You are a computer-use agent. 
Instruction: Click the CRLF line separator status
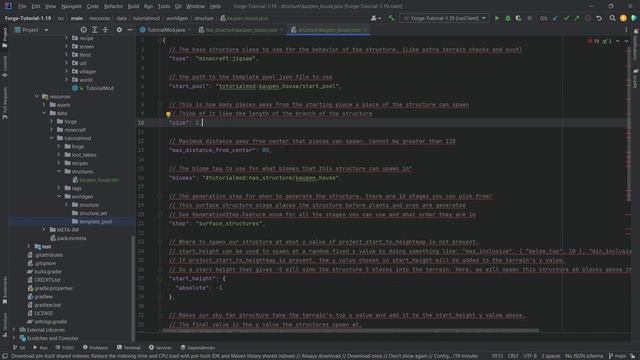pyautogui.click(x=513, y=356)
